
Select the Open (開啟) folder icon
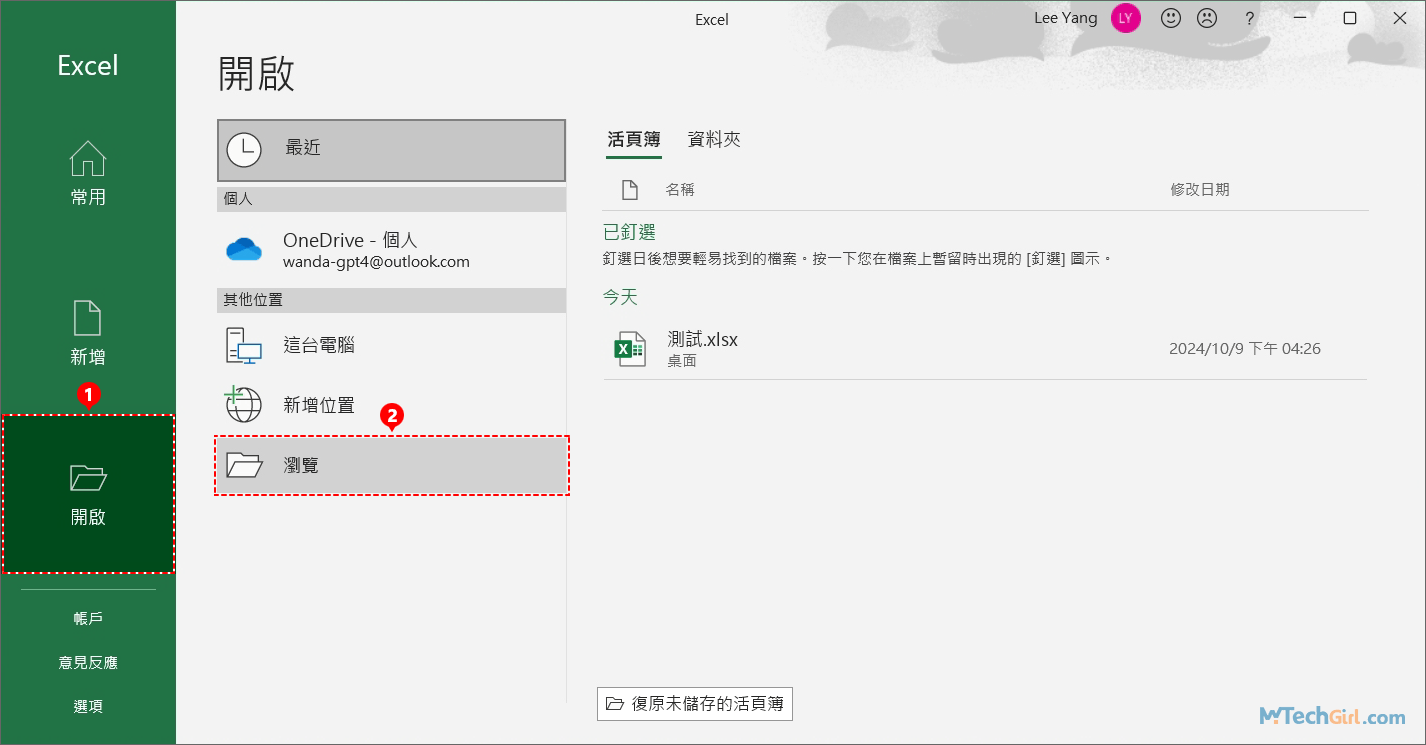click(x=88, y=478)
